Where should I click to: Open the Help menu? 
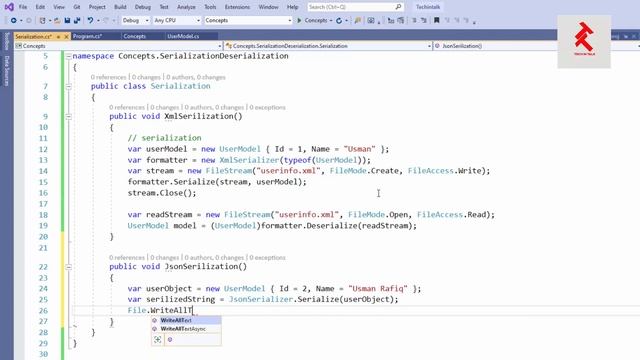pos(292,7)
